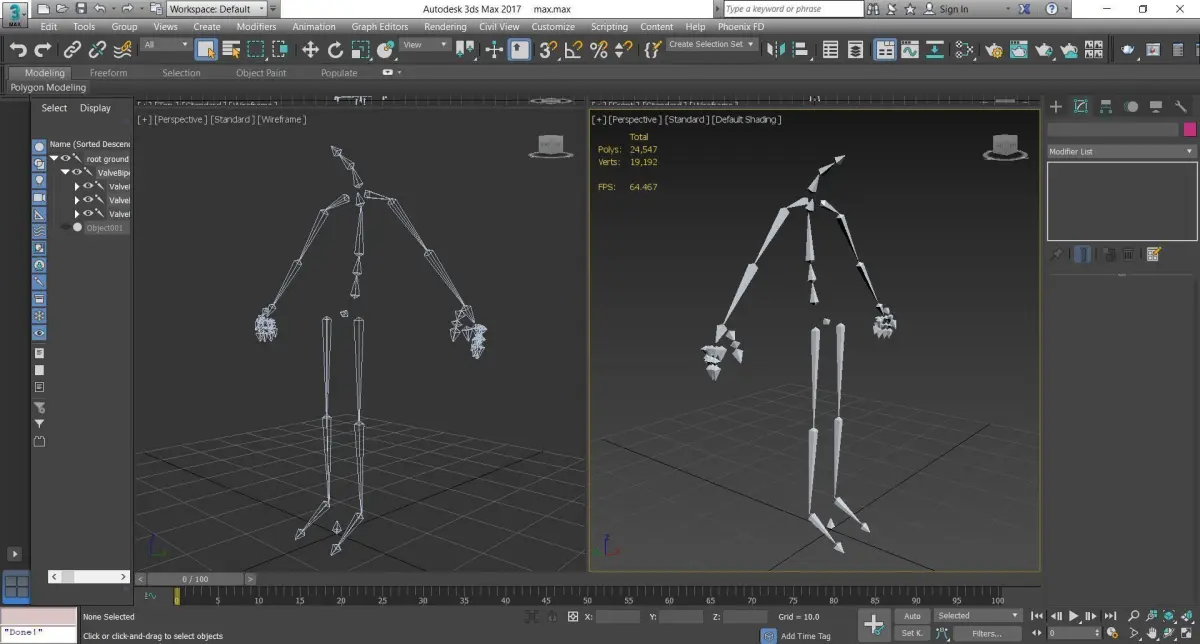Screen dimensions: 1200x644
Task: Open reference coordinate system View dropdown
Action: pyautogui.click(x=425, y=45)
